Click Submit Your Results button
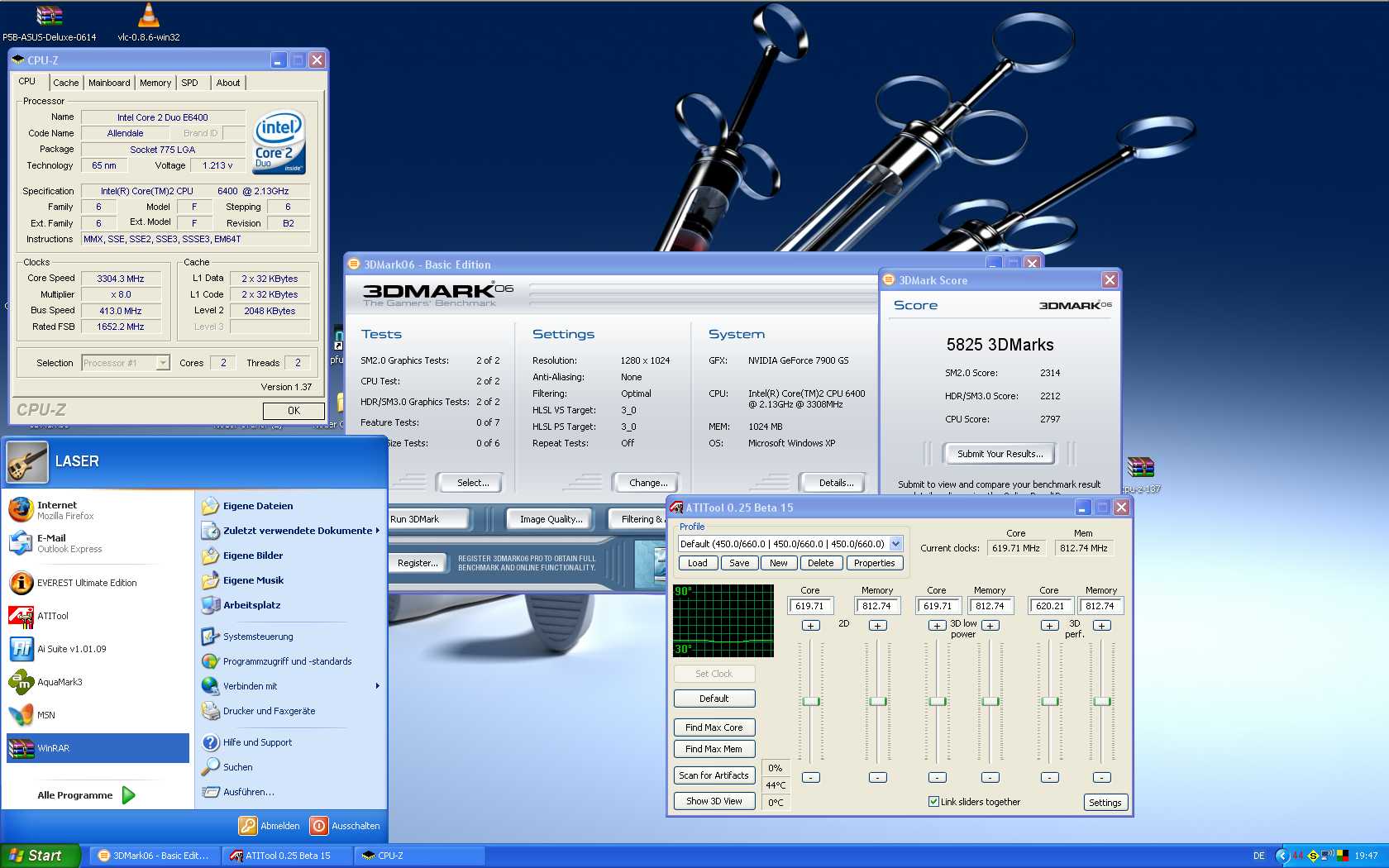1389x868 pixels. coord(1000,454)
